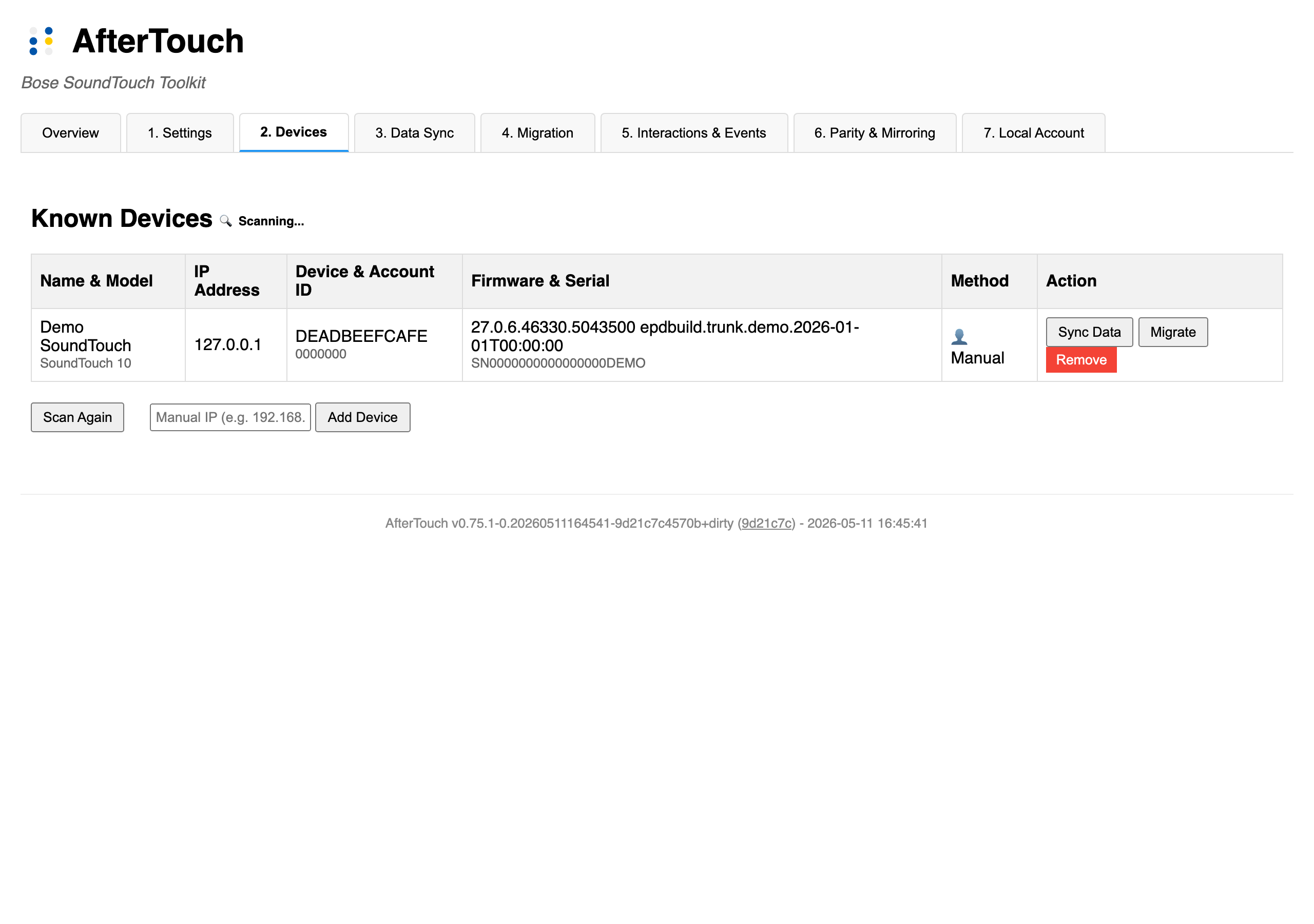Viewport: 1314px width, 924px height.
Task: Click the Bose SoundTouch Toolkit subtitle
Action: point(113,83)
